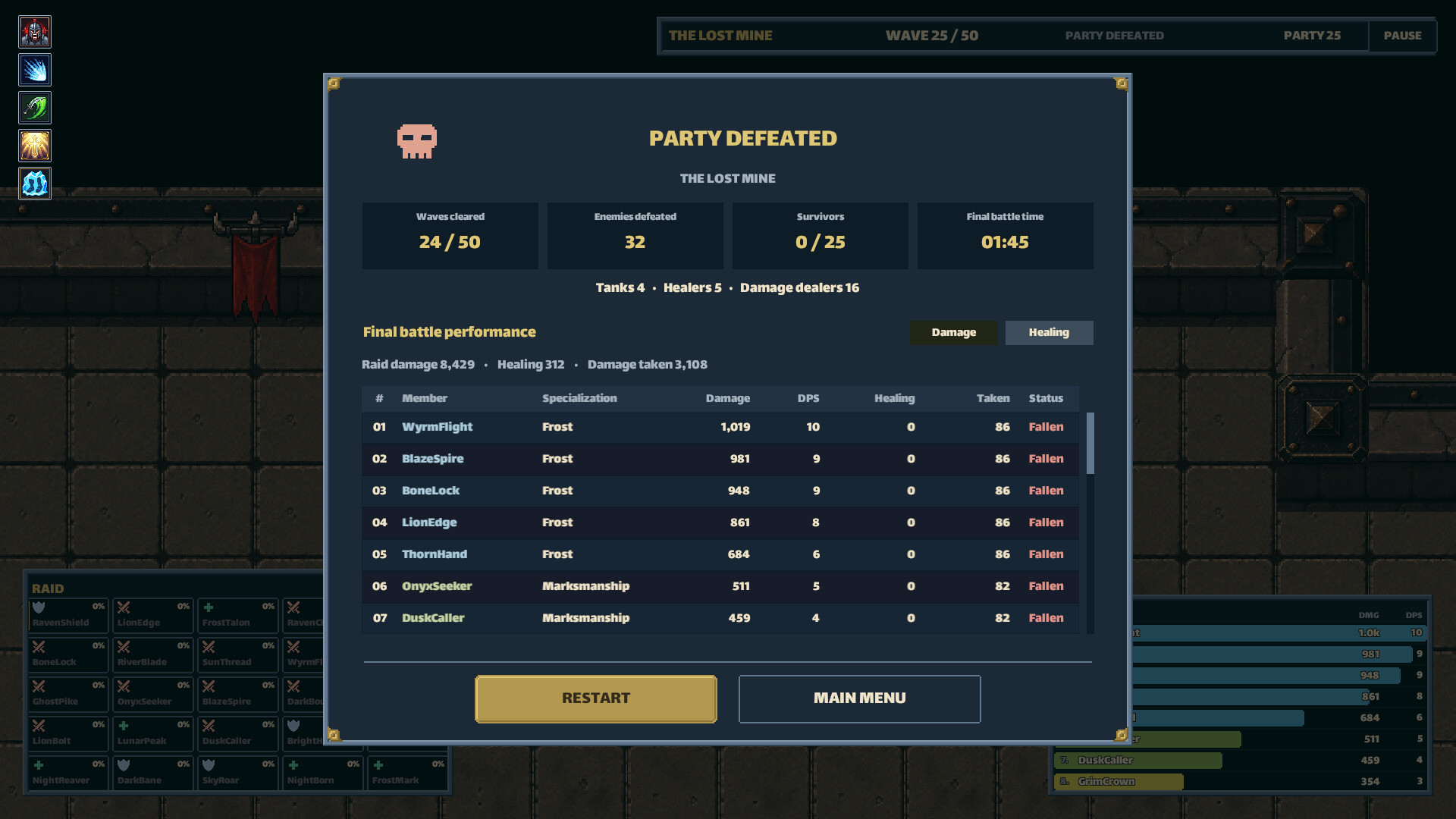
Task: Click SkyRoar shield icon in raid
Action: pos(209,765)
